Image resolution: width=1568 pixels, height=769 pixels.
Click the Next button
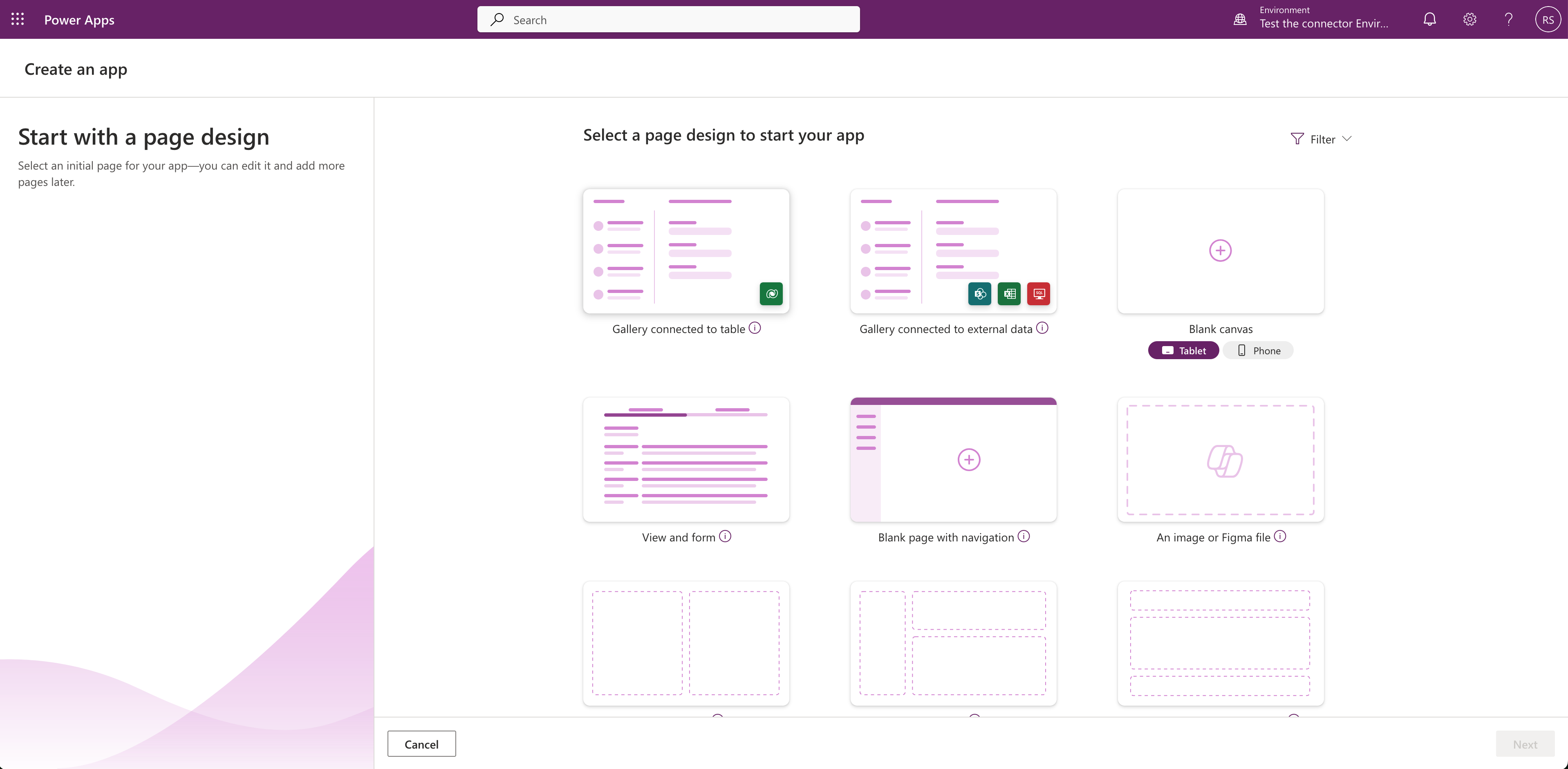point(1525,744)
